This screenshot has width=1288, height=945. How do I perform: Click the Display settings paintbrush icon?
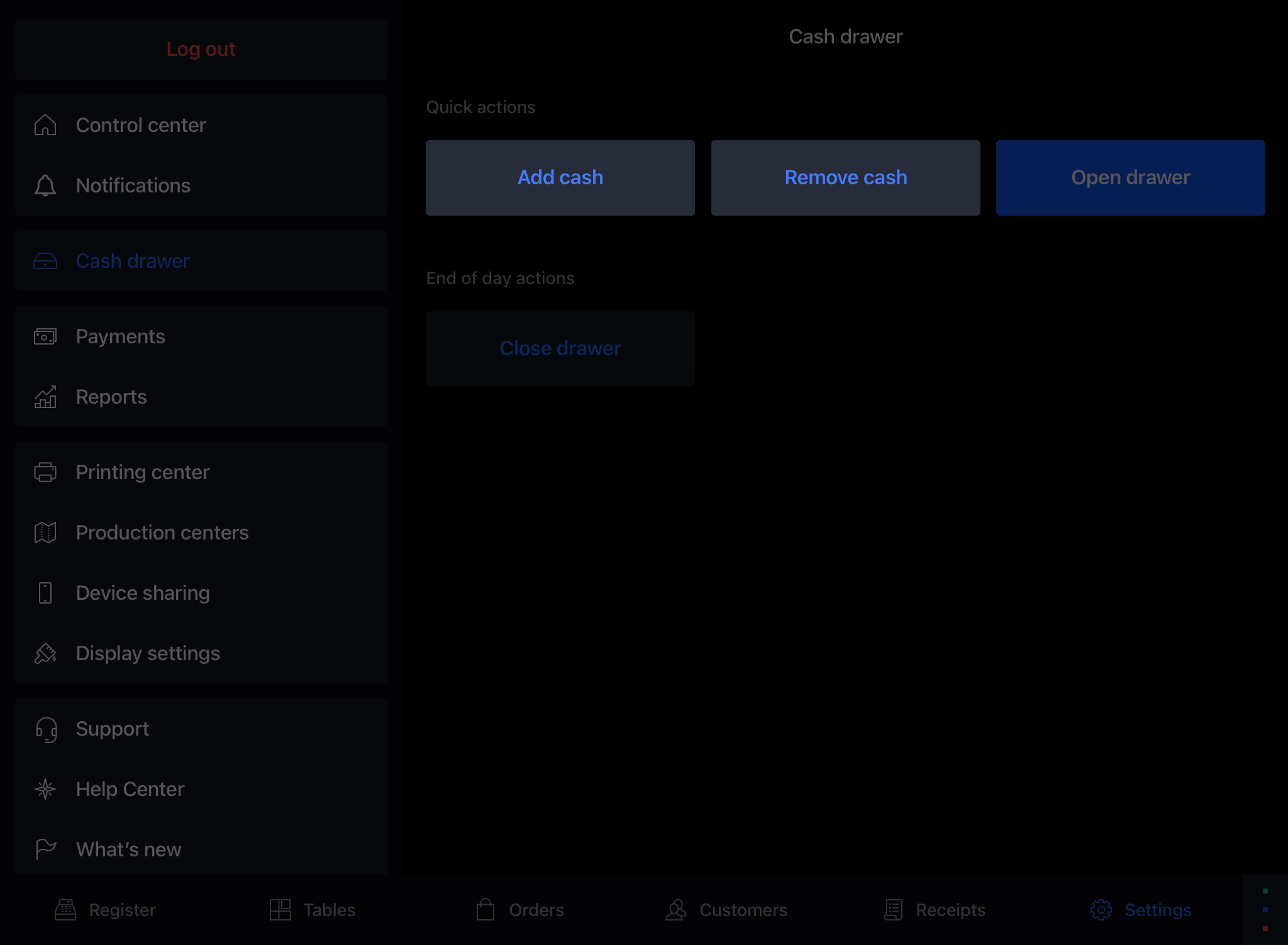point(45,653)
